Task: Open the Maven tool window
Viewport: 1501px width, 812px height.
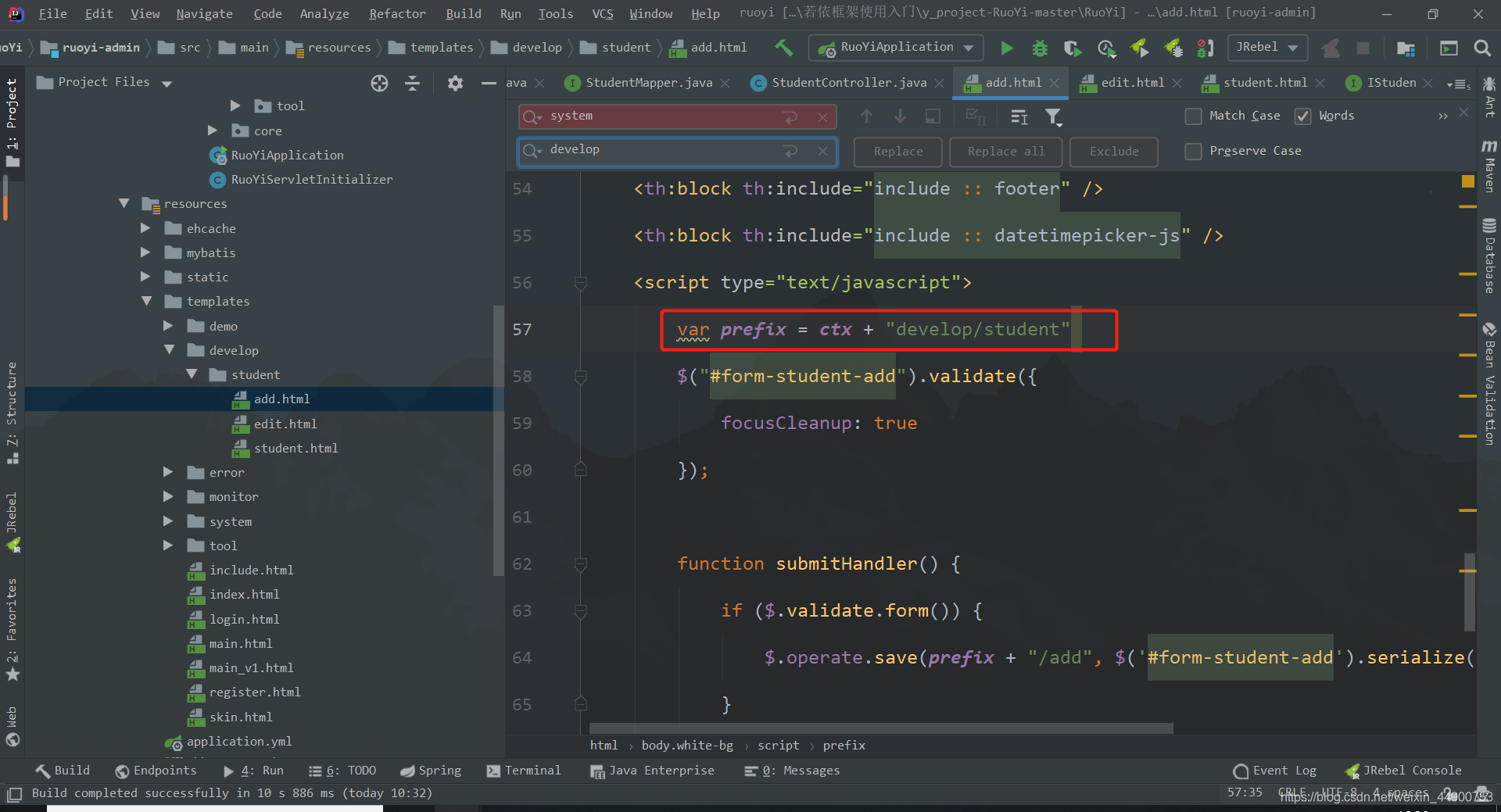Action: coord(1489,166)
